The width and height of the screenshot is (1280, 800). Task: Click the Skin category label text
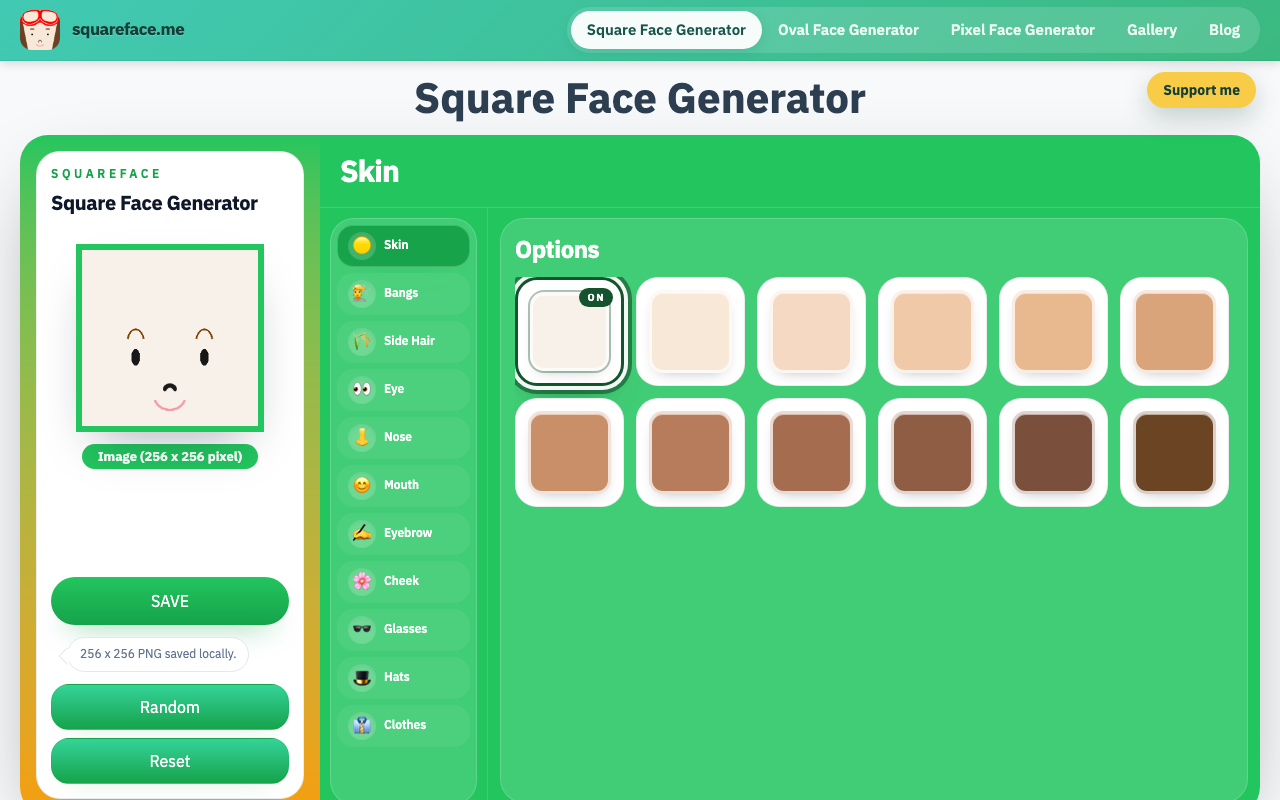396,245
